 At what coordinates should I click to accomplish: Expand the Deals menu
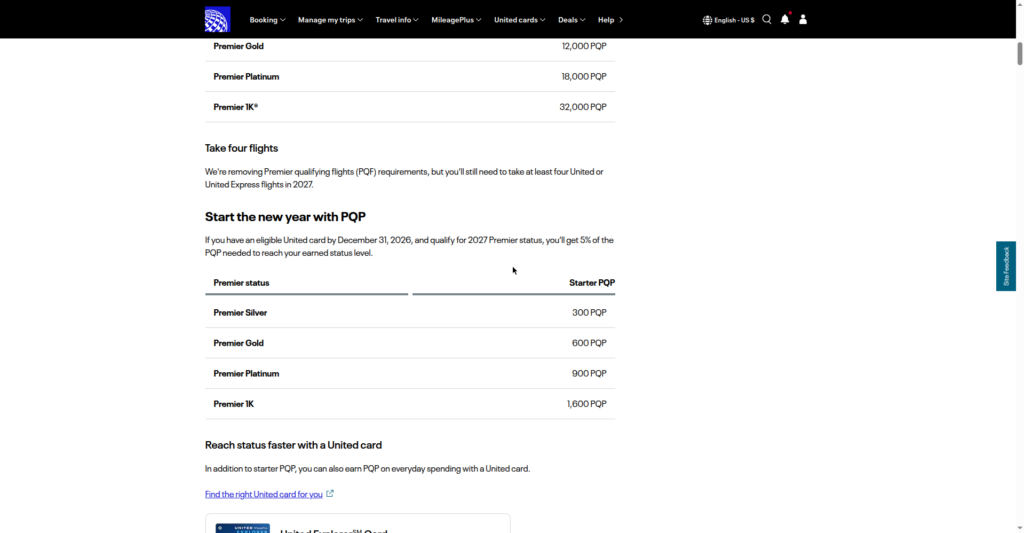pos(571,20)
